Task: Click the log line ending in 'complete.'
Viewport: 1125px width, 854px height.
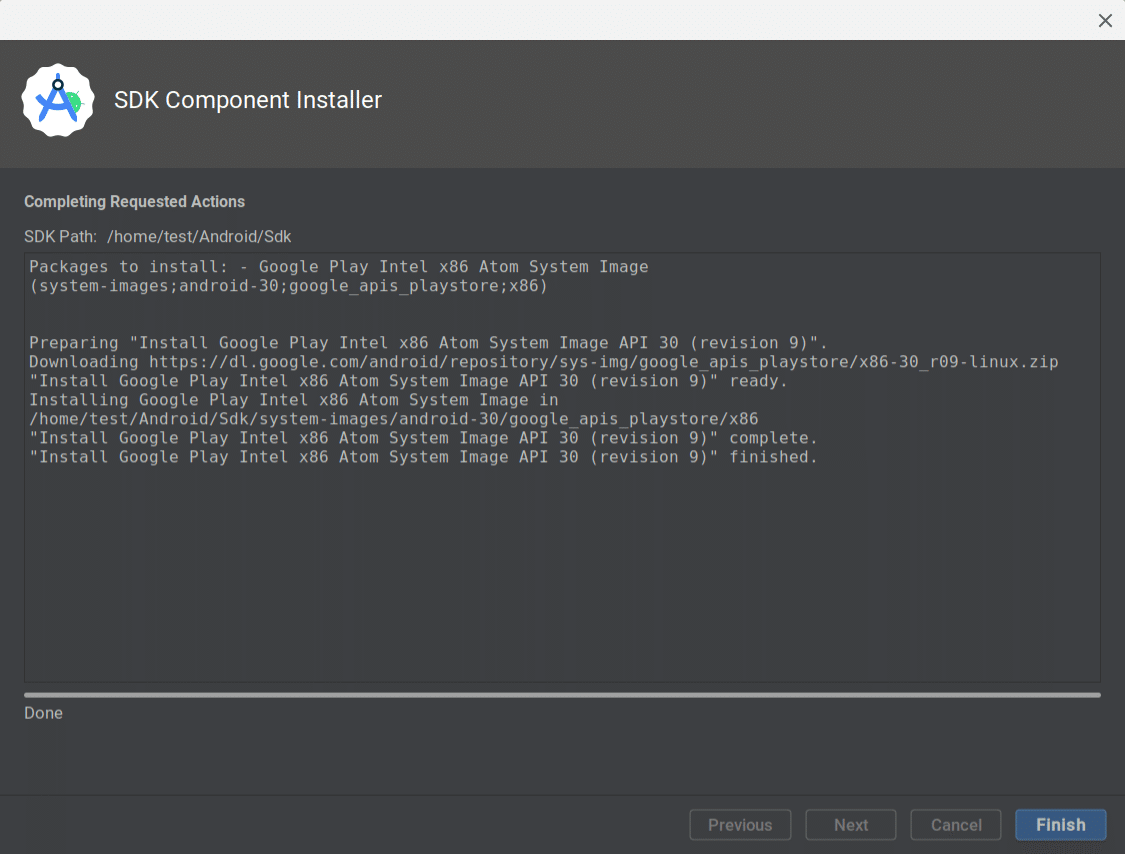Action: pyautogui.click(x=423, y=438)
